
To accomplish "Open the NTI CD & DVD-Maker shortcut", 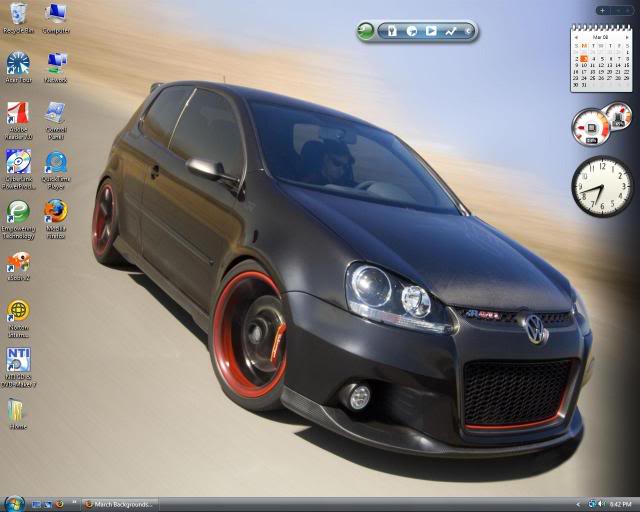I will tap(18, 367).
